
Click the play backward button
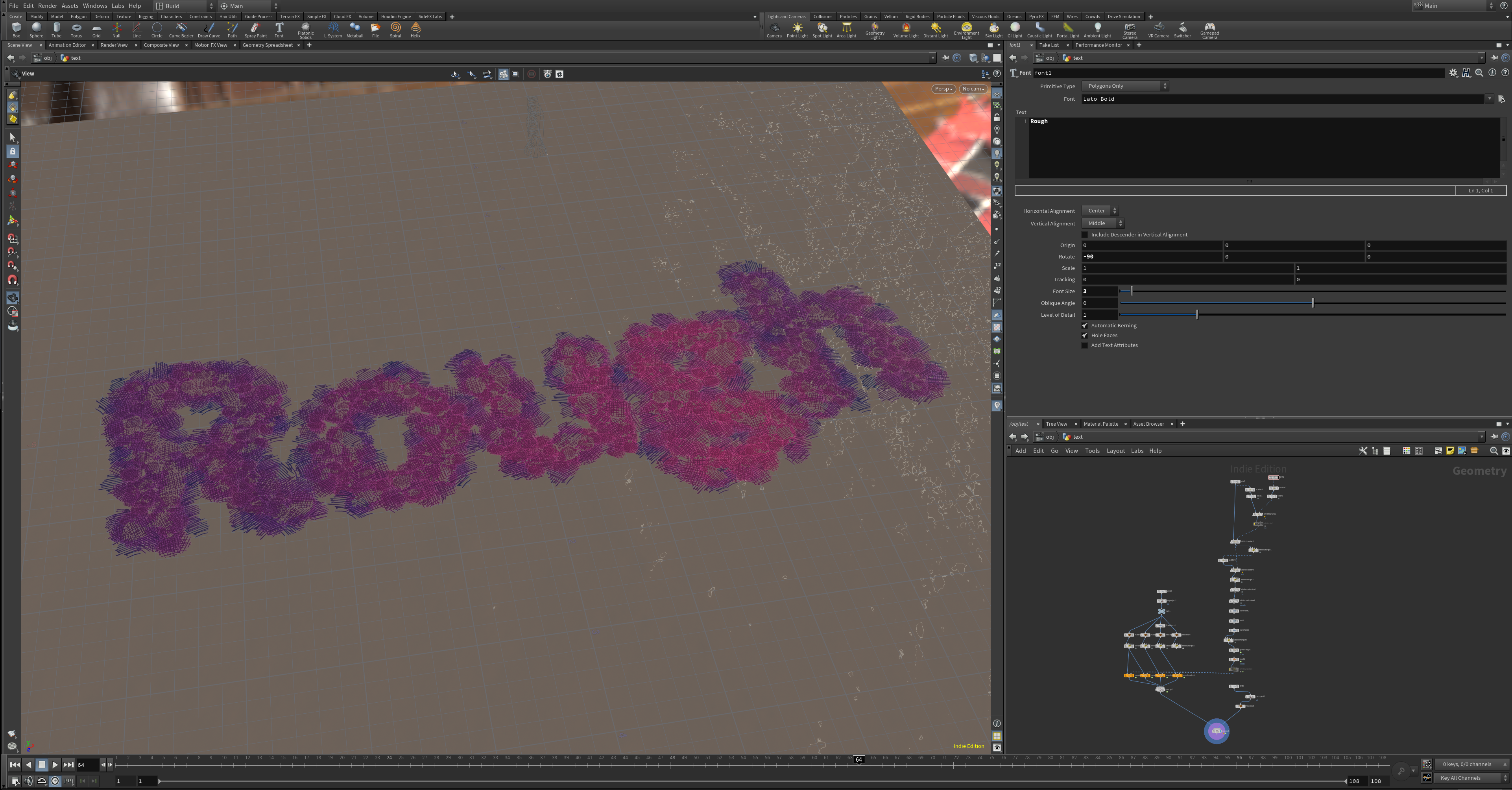click(28, 765)
